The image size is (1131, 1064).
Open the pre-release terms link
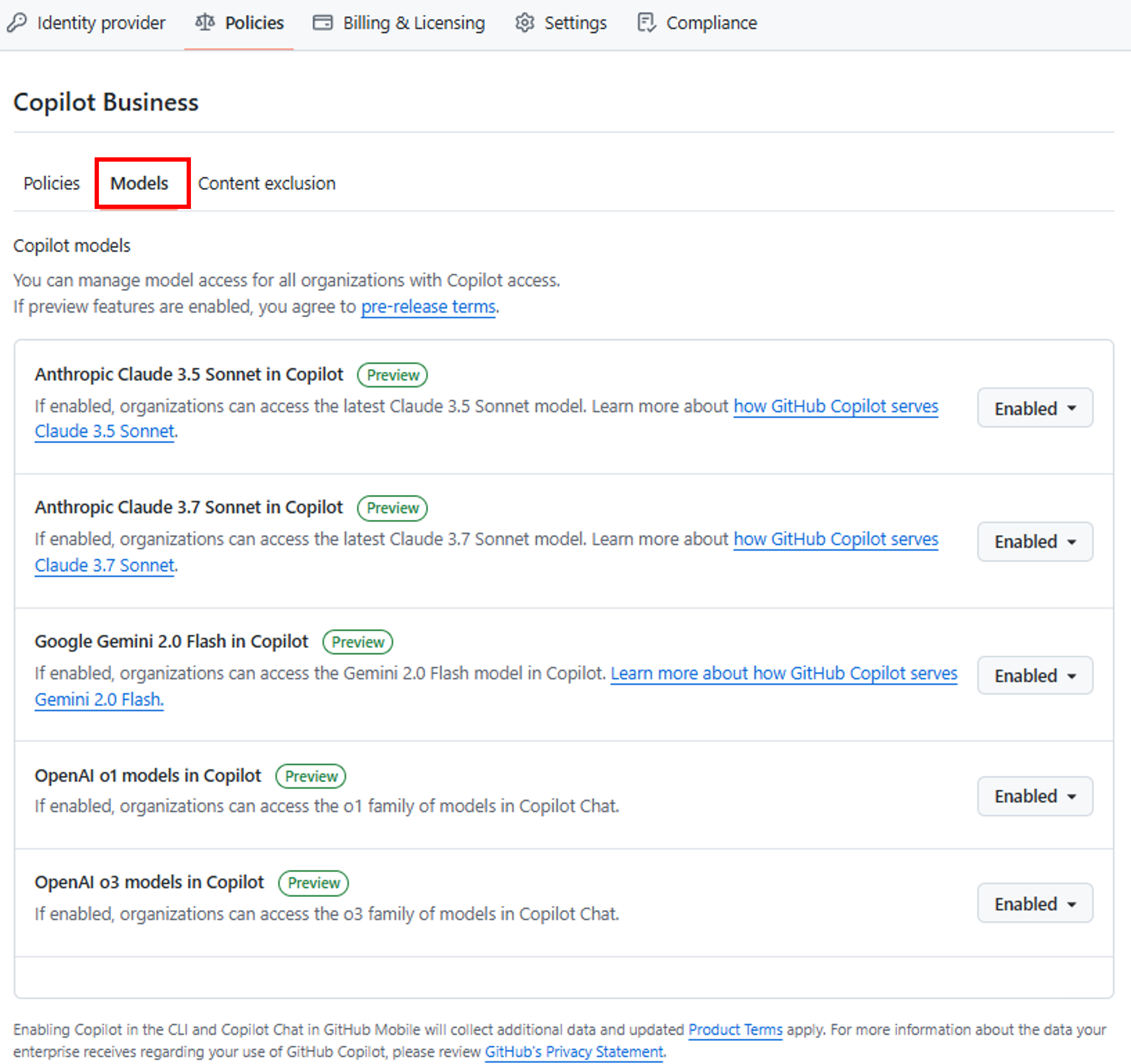point(428,307)
